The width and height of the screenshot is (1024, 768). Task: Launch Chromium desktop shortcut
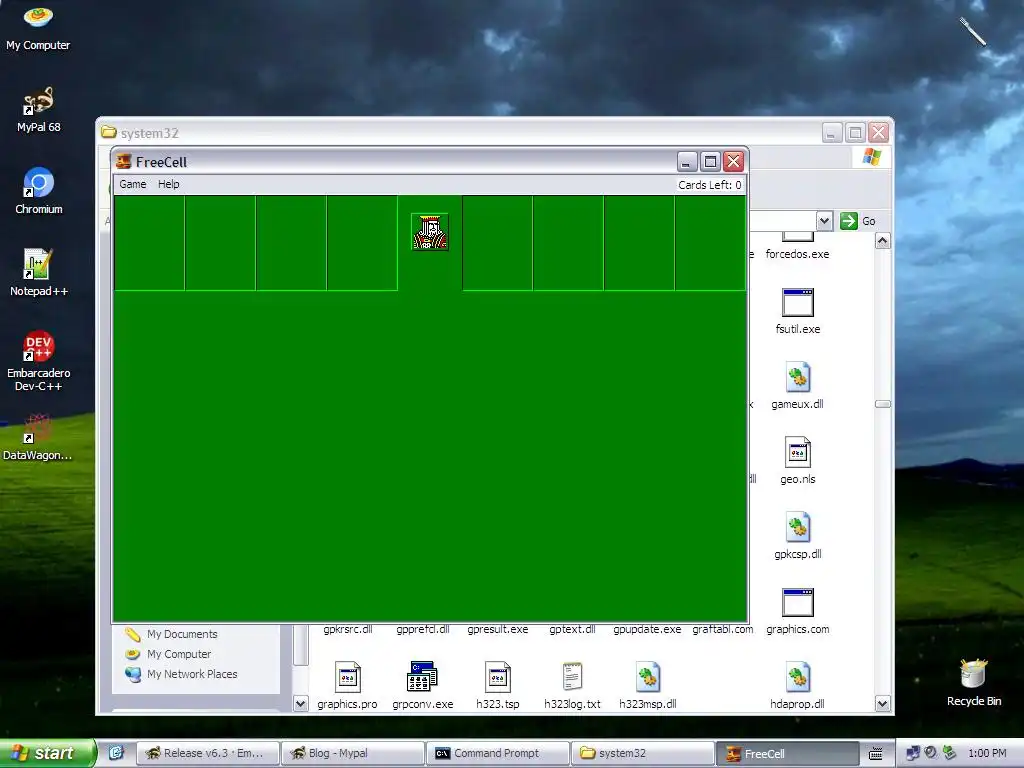(x=39, y=191)
